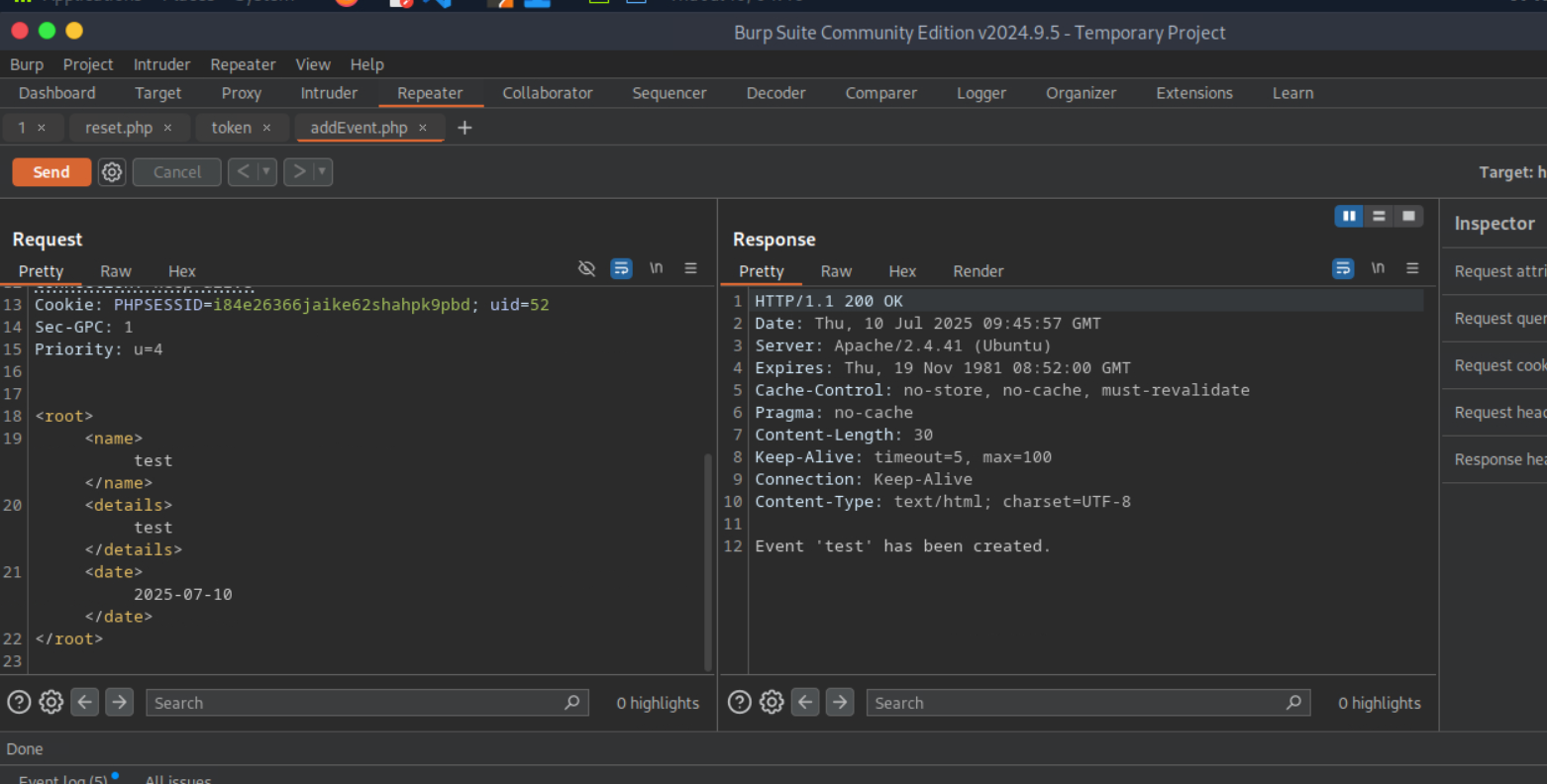Screen dimensions: 1547x784
Task: Go to next search match in Response
Action: [x=840, y=703]
